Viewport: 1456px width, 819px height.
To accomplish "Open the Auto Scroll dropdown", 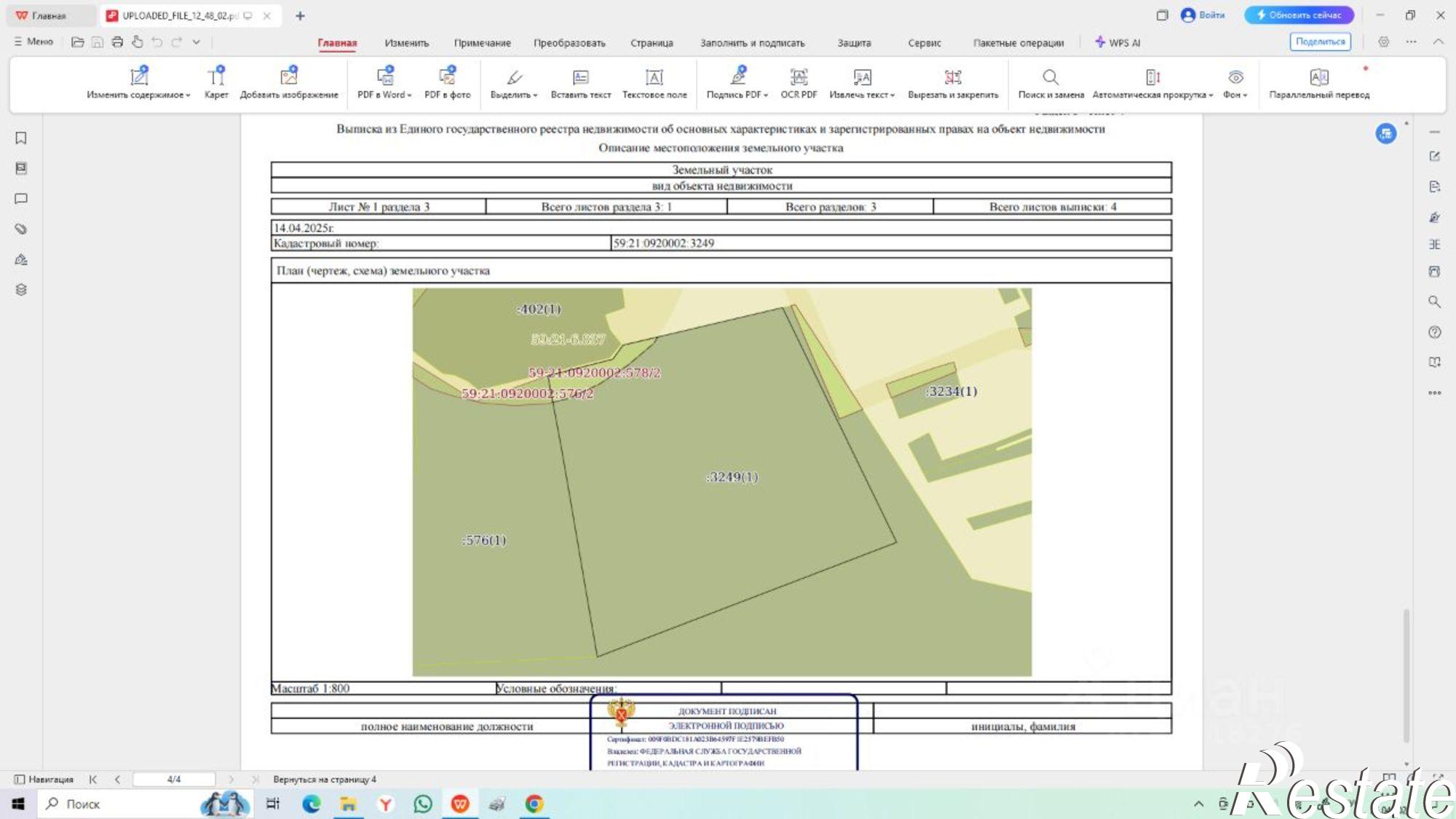I will click(x=1211, y=95).
